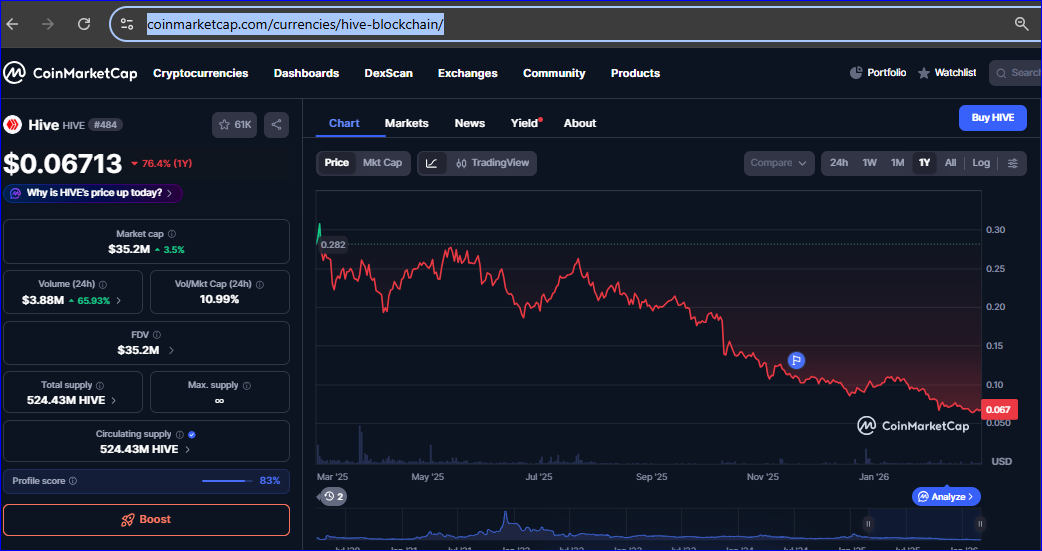Open FDV info icon
Image resolution: width=1042 pixels, height=551 pixels.
pos(156,335)
